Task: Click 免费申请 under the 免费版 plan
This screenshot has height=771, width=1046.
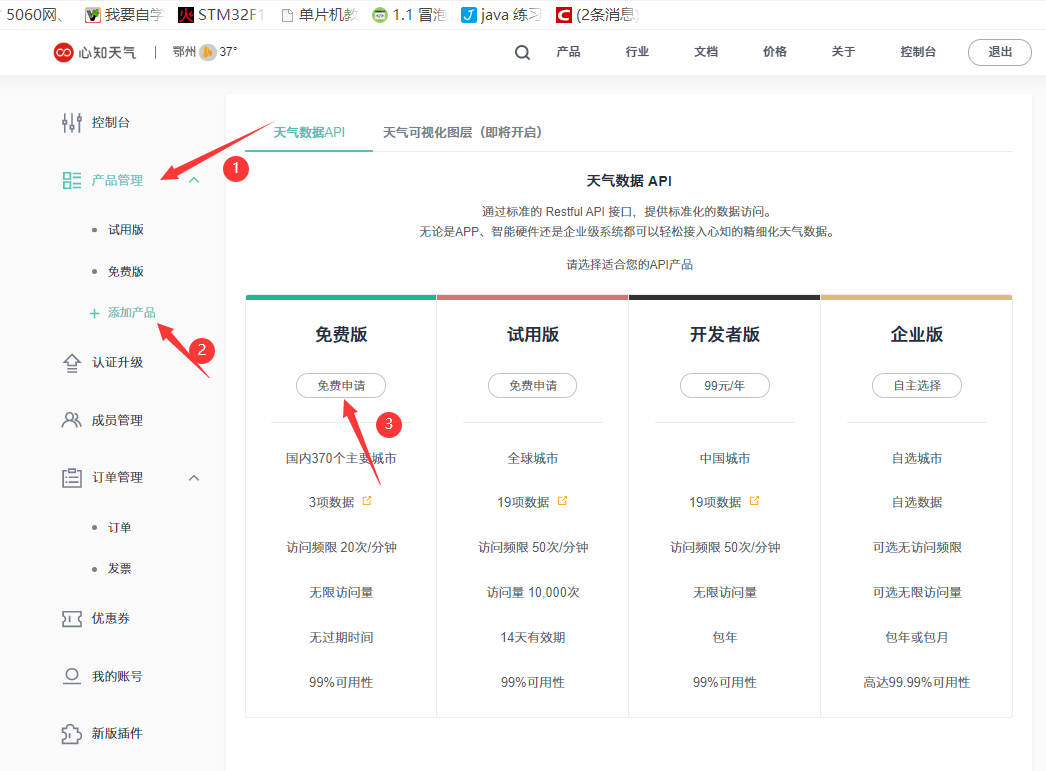Action: (x=340, y=385)
